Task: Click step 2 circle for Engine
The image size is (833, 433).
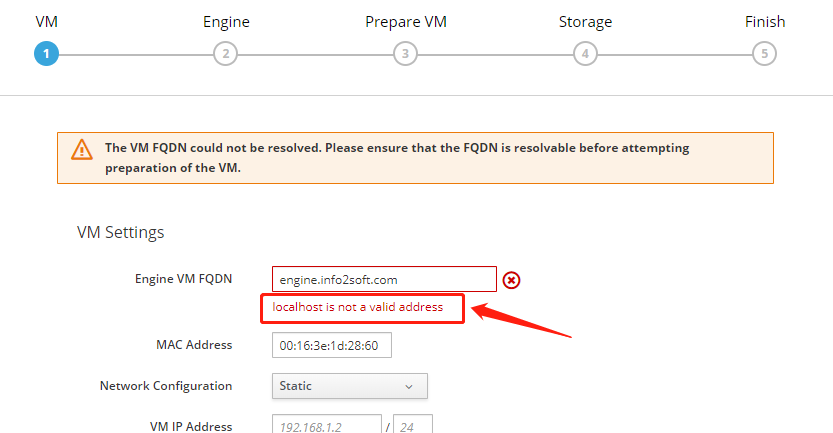Action: [x=226, y=54]
